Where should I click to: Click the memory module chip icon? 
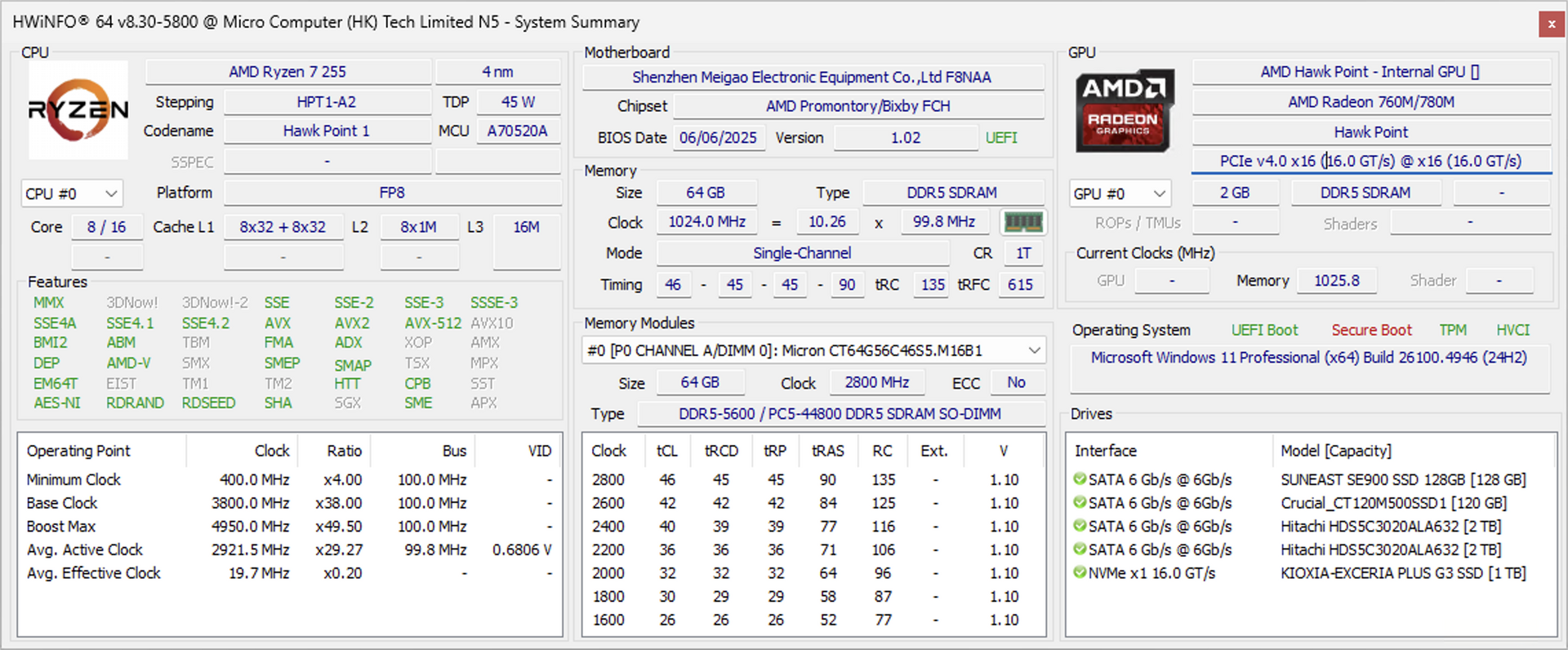point(1022,222)
